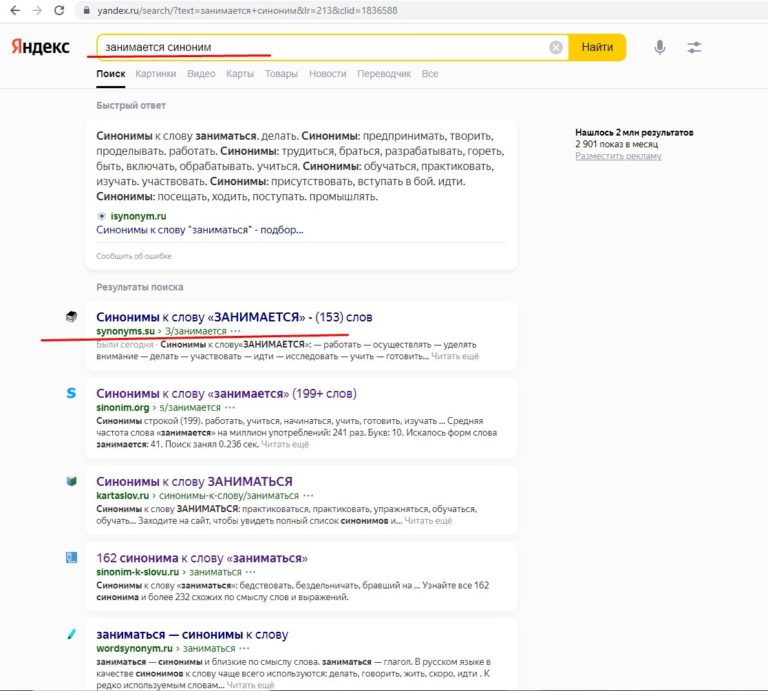Click the s/занимается breadcrumb path

tap(190, 407)
